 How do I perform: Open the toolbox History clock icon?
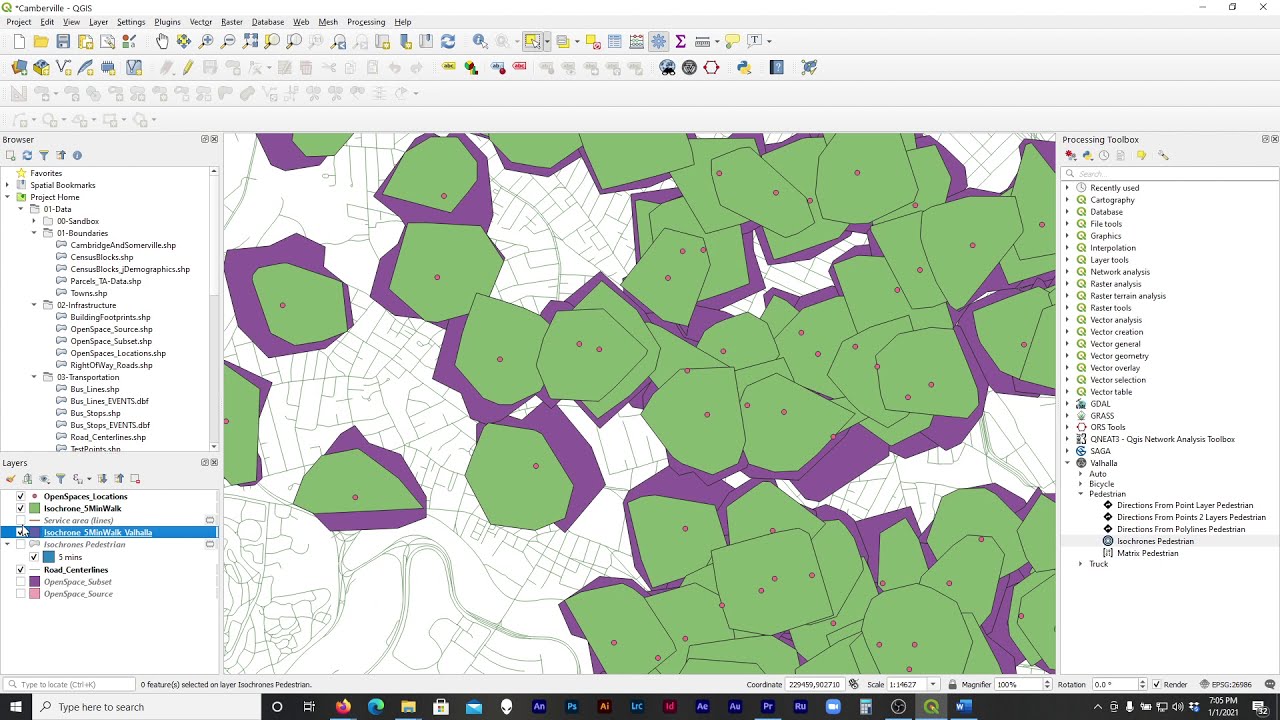click(1104, 155)
